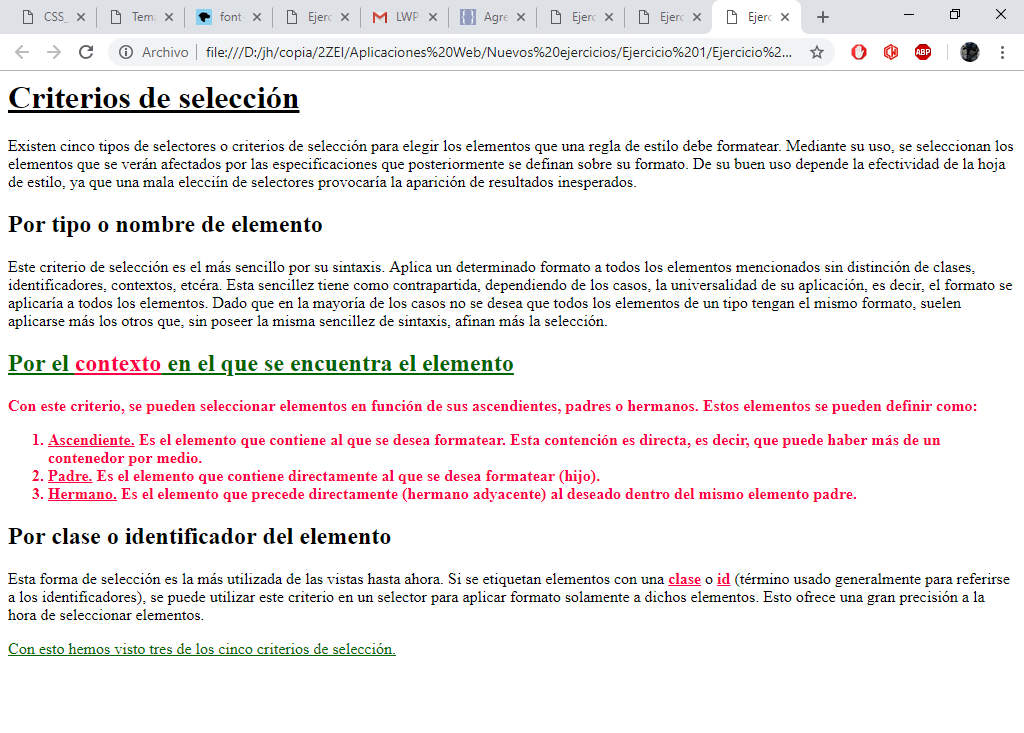Click the 'Criterios de selección' main heading
This screenshot has width=1024, height=733.
tap(153, 99)
